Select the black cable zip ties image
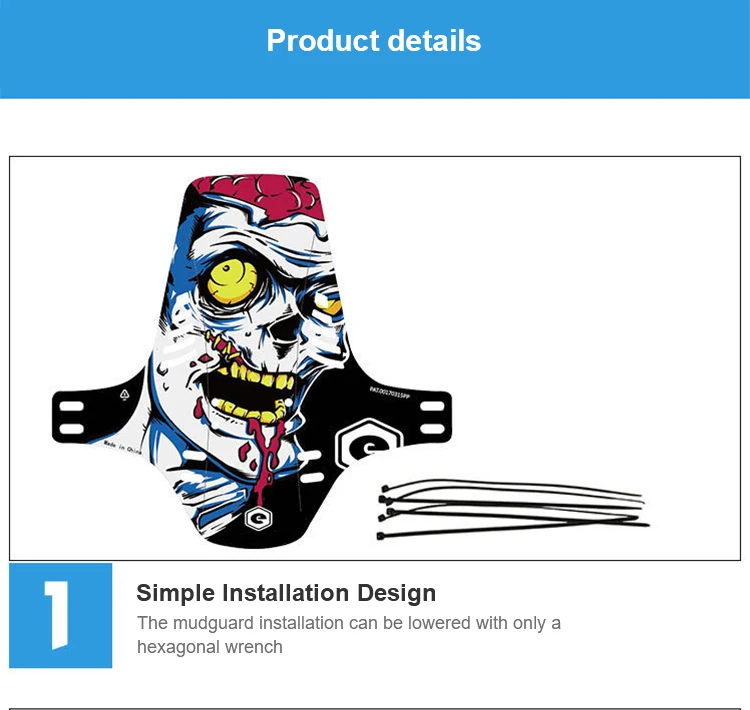This screenshot has width=750, height=710. tap(513, 510)
